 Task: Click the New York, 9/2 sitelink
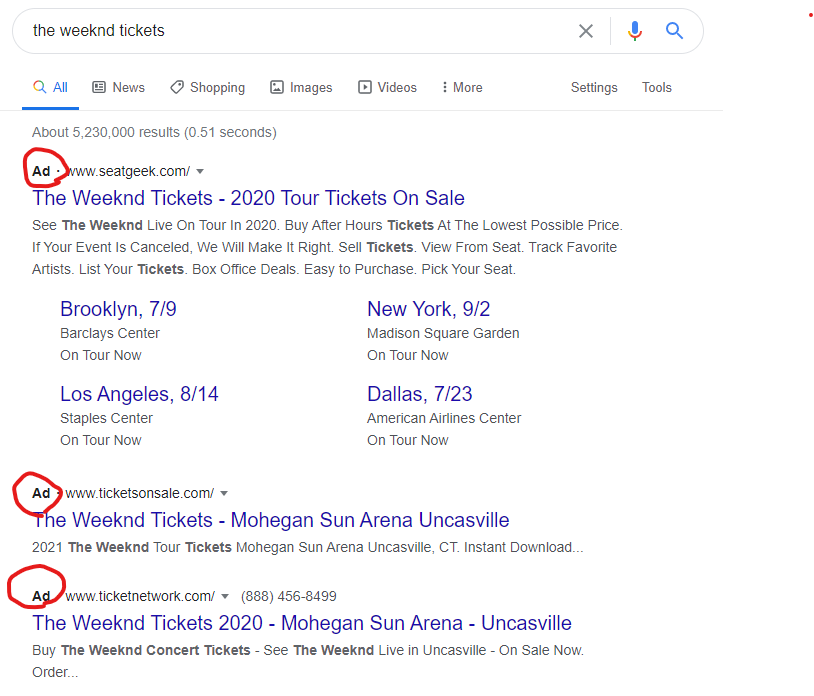428,309
